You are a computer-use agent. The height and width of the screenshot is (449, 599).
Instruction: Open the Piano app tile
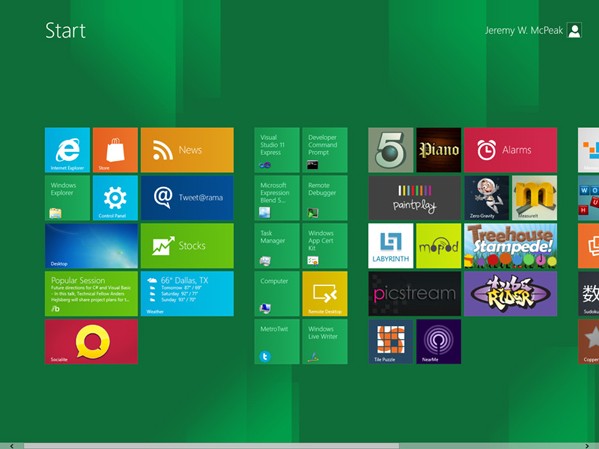439,150
